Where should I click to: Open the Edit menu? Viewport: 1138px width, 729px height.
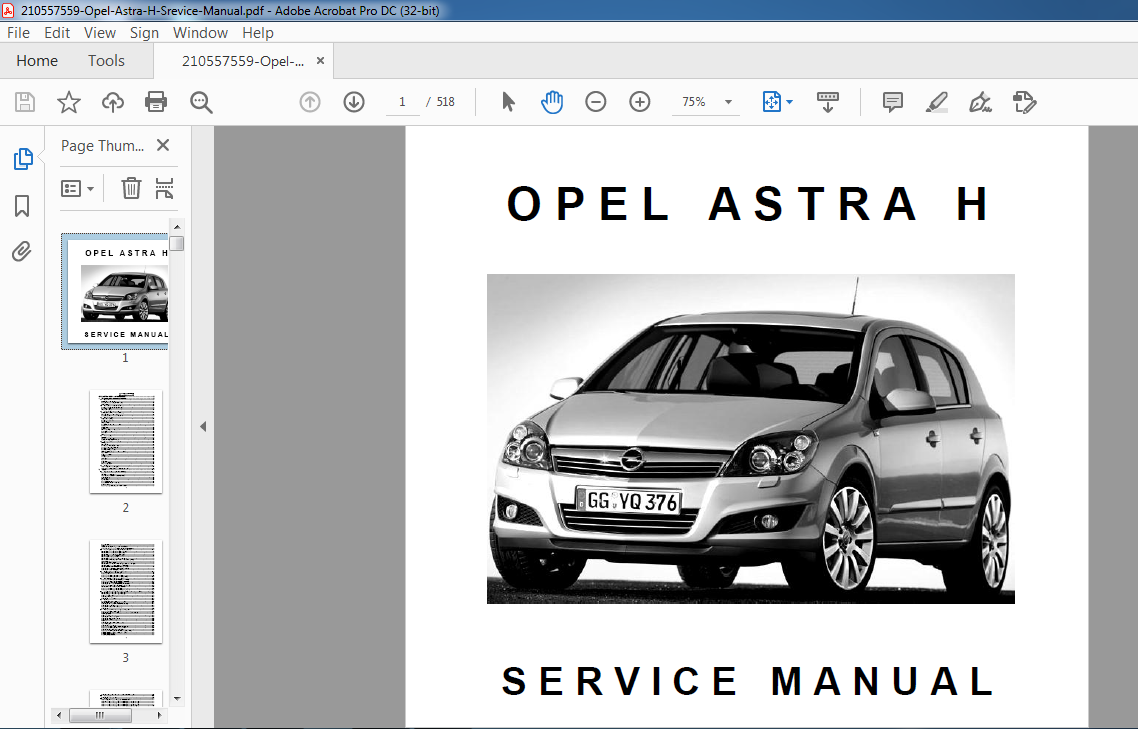(x=57, y=33)
